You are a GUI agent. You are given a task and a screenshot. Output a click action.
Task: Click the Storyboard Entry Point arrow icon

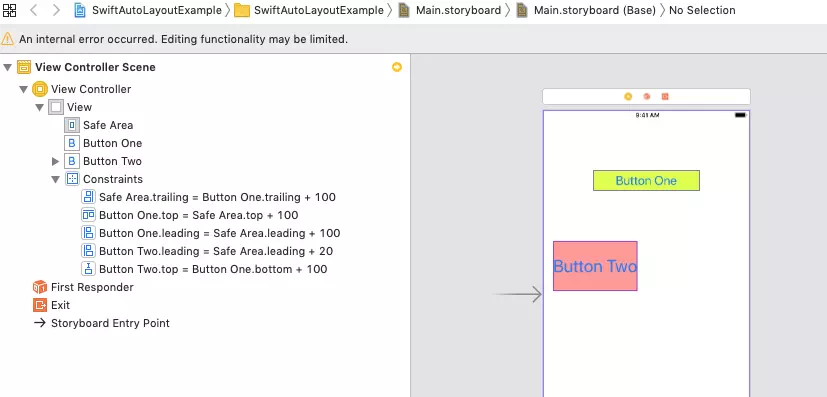40,323
